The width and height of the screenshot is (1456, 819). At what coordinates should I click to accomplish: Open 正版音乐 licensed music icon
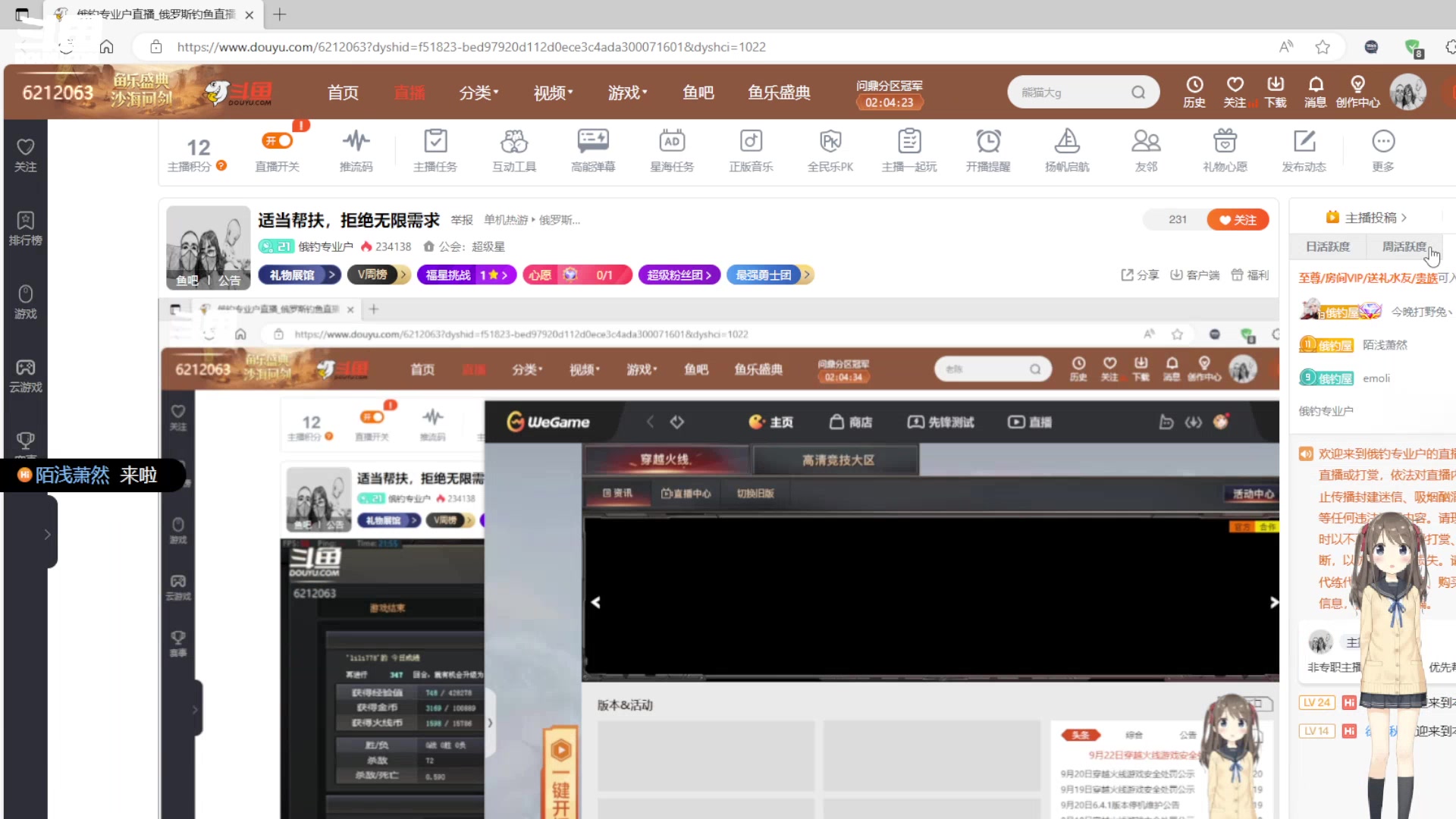751,151
